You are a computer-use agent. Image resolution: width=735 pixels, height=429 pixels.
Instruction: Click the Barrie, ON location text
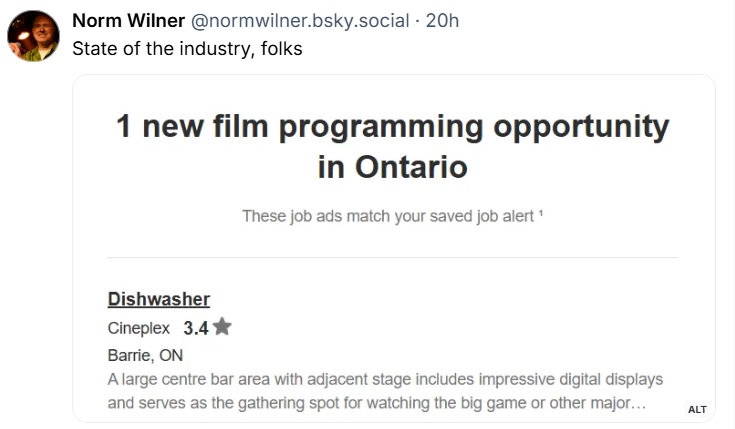[x=145, y=355]
